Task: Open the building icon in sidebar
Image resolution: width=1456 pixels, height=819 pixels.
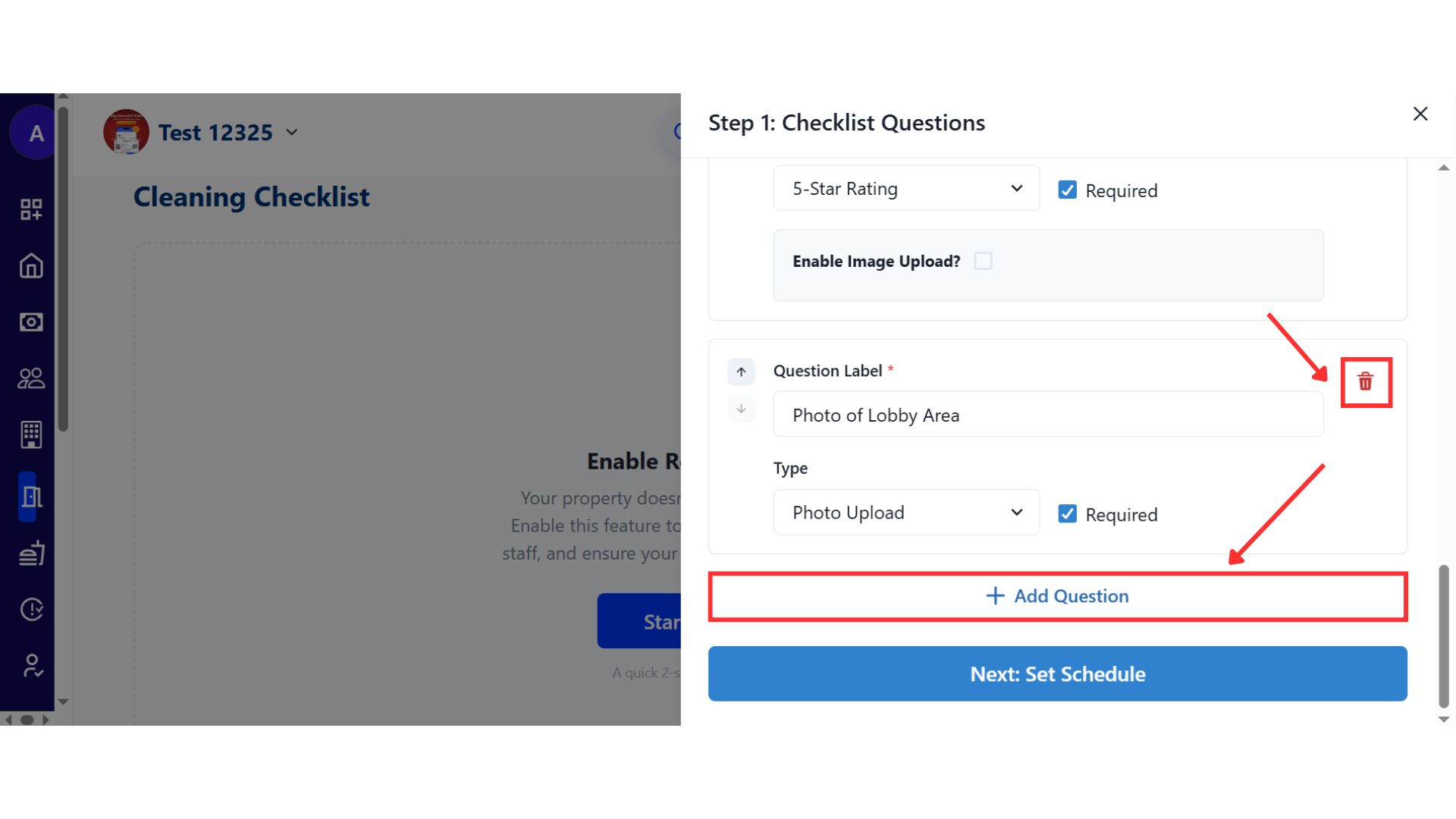Action: [x=31, y=435]
